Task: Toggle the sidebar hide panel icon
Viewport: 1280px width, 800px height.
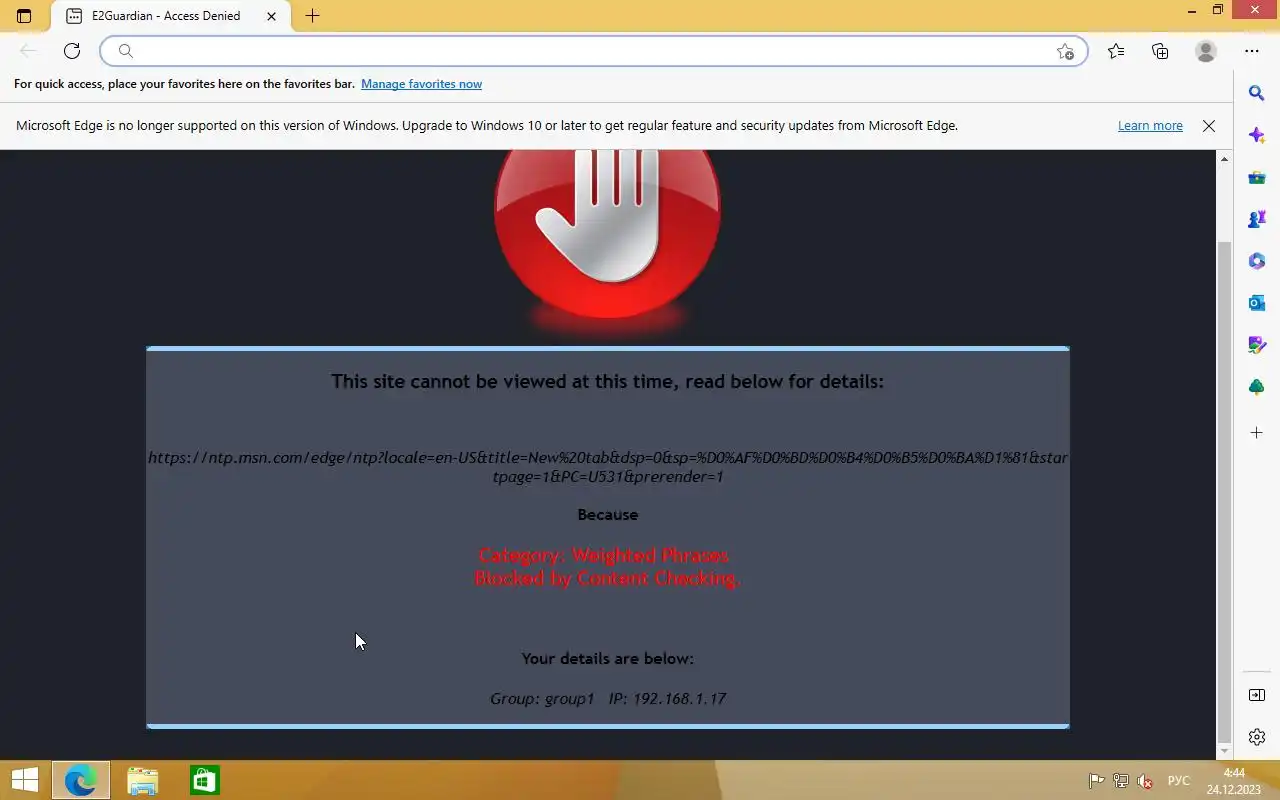Action: 1257,695
